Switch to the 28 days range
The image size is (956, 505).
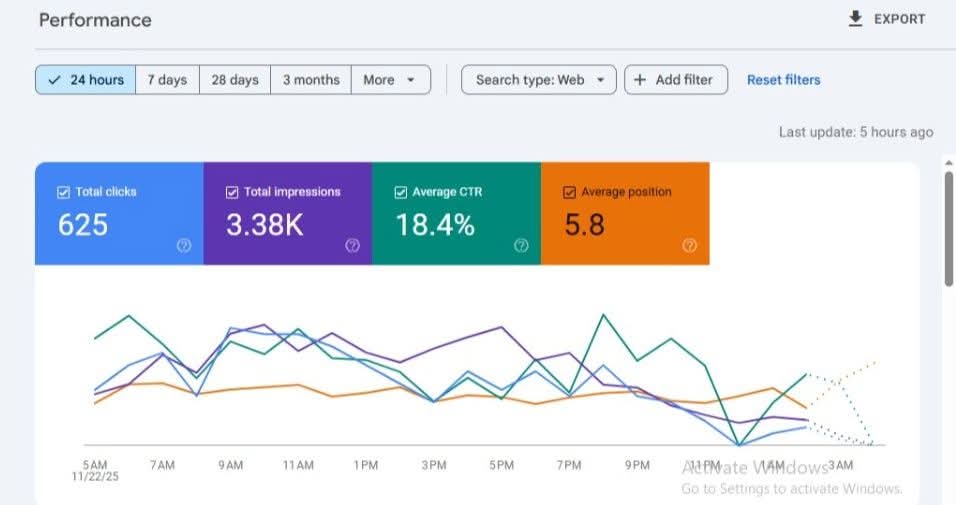tap(234, 80)
